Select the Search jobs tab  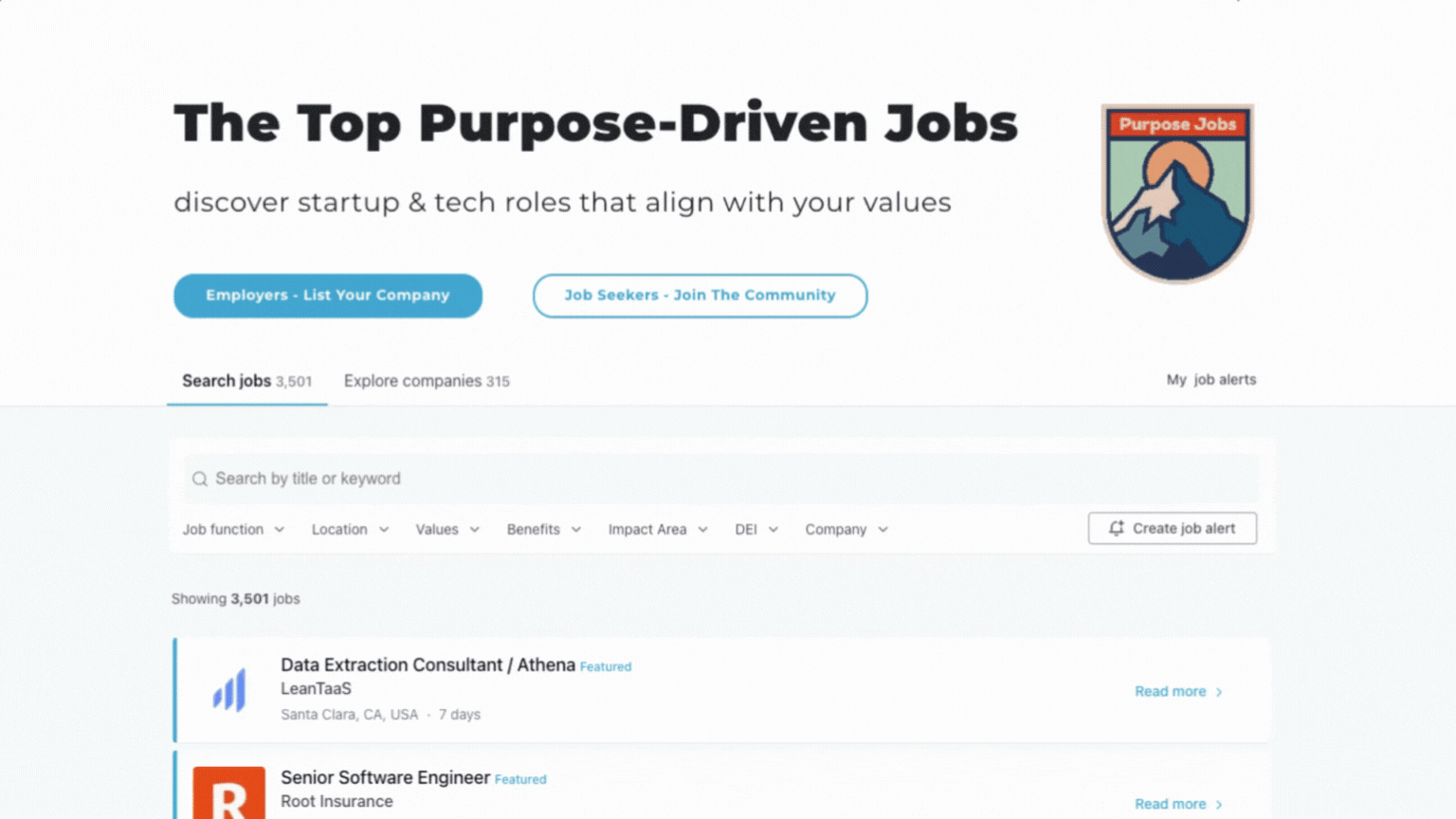pyautogui.click(x=246, y=381)
